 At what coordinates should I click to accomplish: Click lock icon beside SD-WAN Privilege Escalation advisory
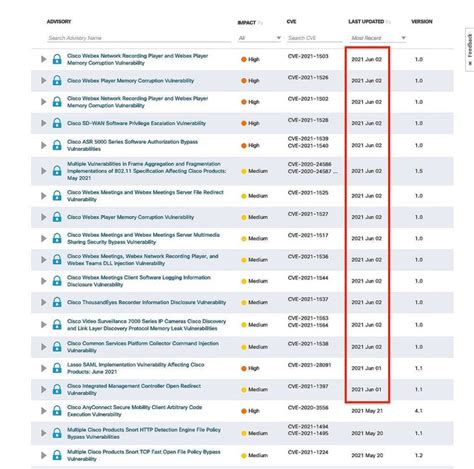tap(57, 123)
